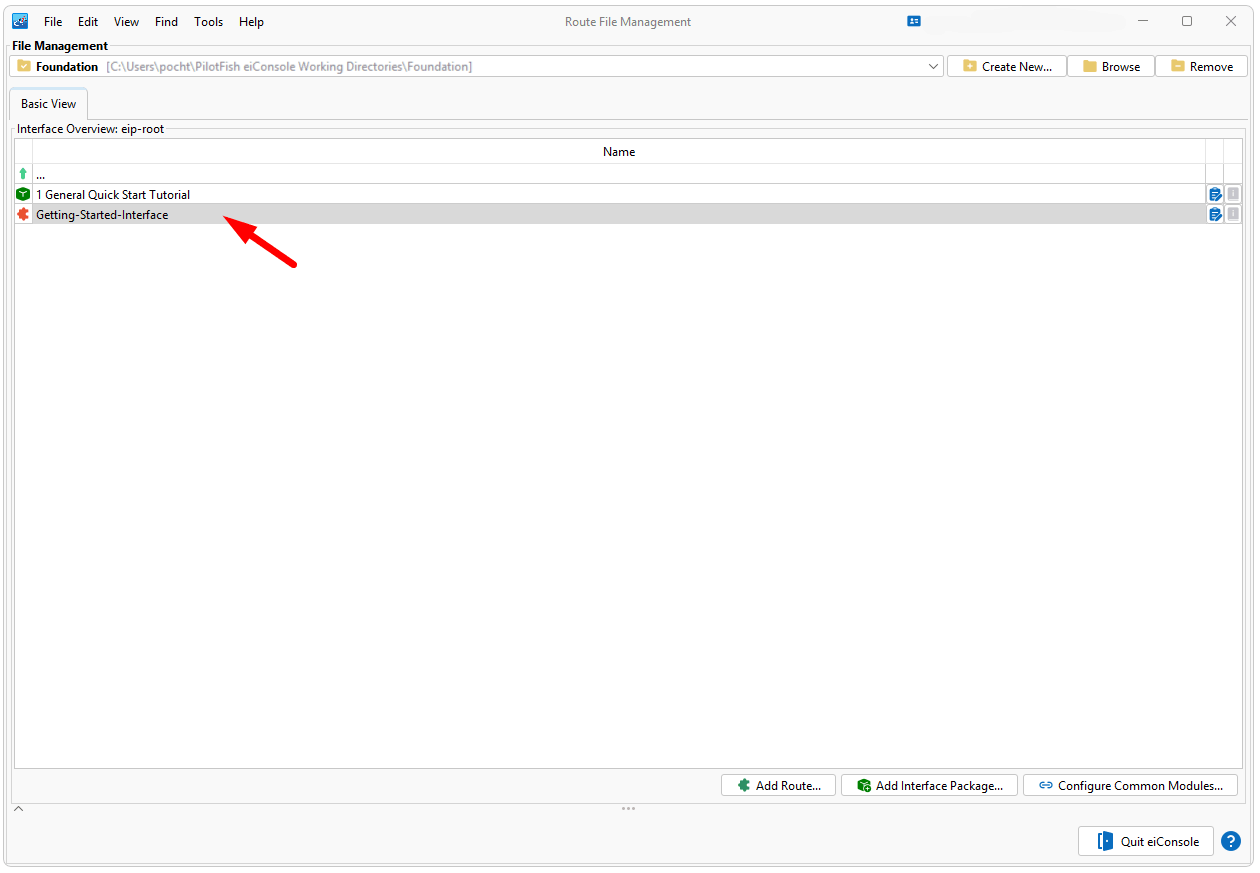Click the eiConsole app icon in title bar
The width and height of the screenshot is (1260, 873).
click(x=20, y=21)
